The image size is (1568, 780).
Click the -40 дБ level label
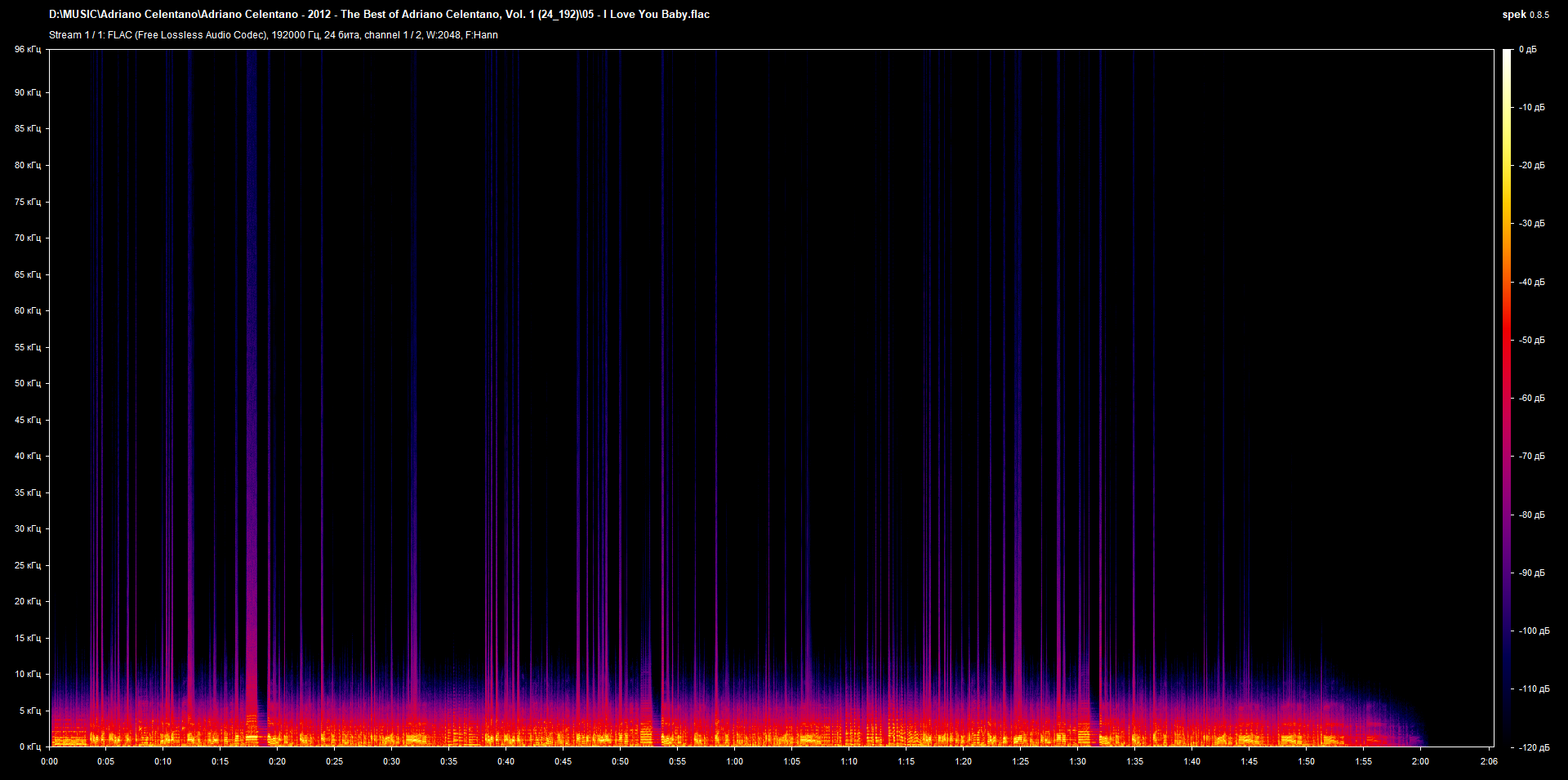coord(1532,282)
